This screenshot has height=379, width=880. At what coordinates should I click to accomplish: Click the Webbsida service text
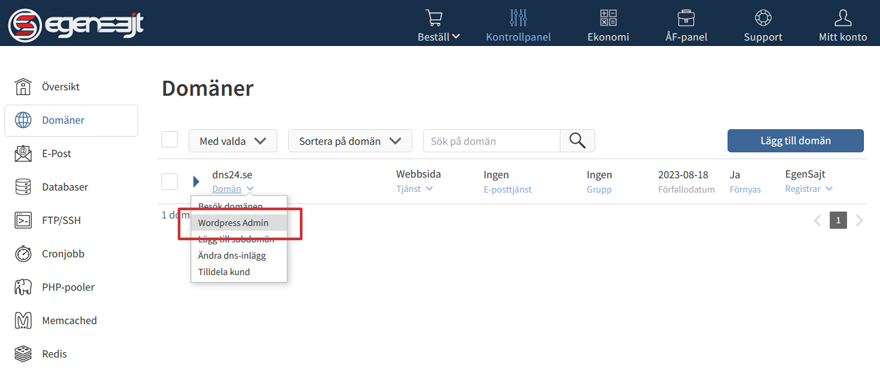418,174
